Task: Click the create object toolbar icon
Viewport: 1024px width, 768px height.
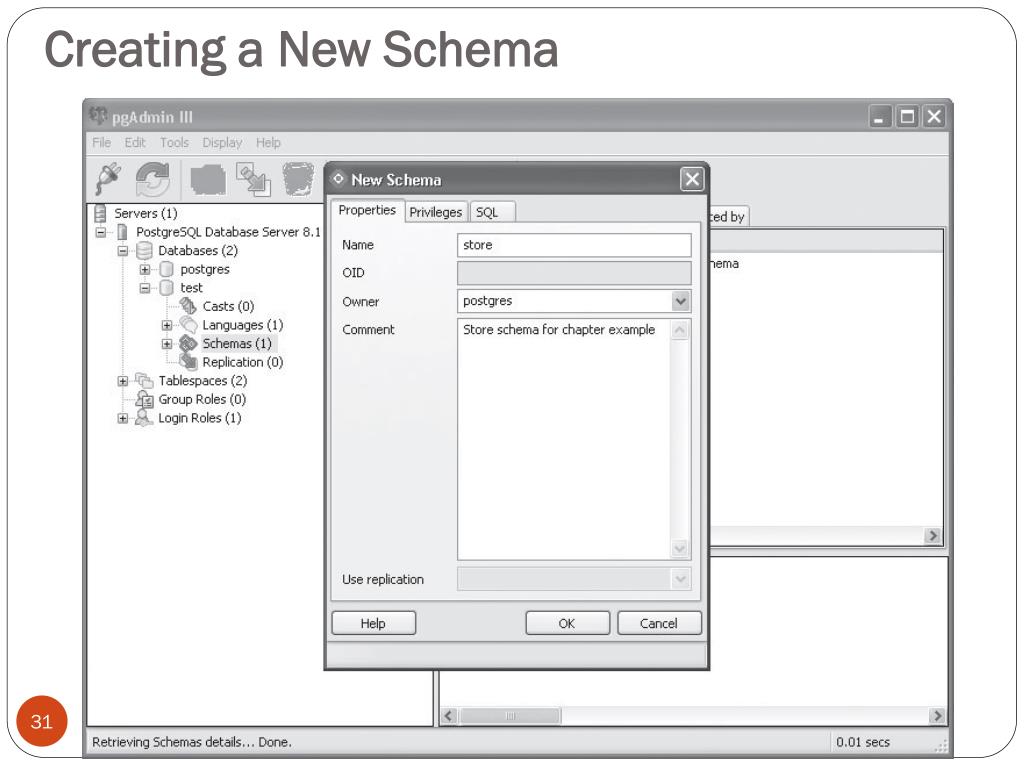Action: 253,179
